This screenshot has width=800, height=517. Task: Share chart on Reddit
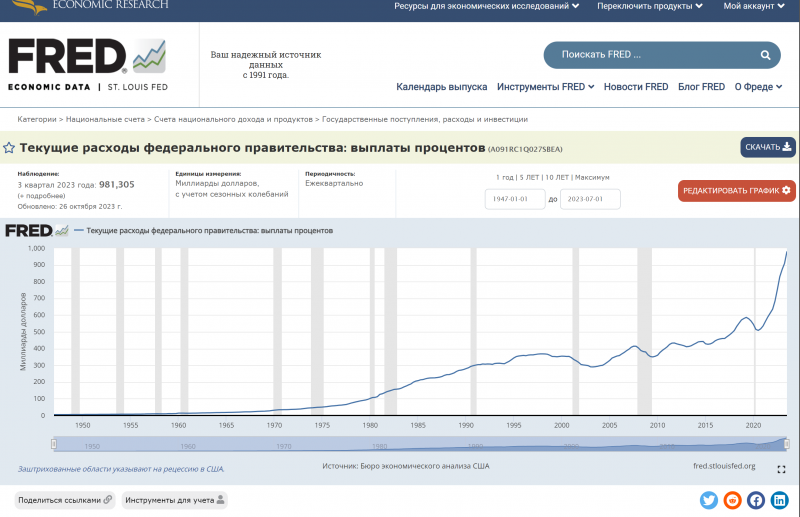click(733, 500)
